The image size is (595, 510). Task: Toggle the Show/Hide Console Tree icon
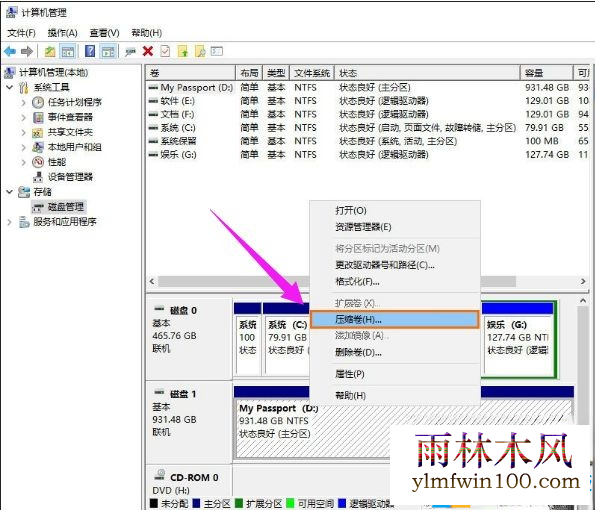[68, 51]
